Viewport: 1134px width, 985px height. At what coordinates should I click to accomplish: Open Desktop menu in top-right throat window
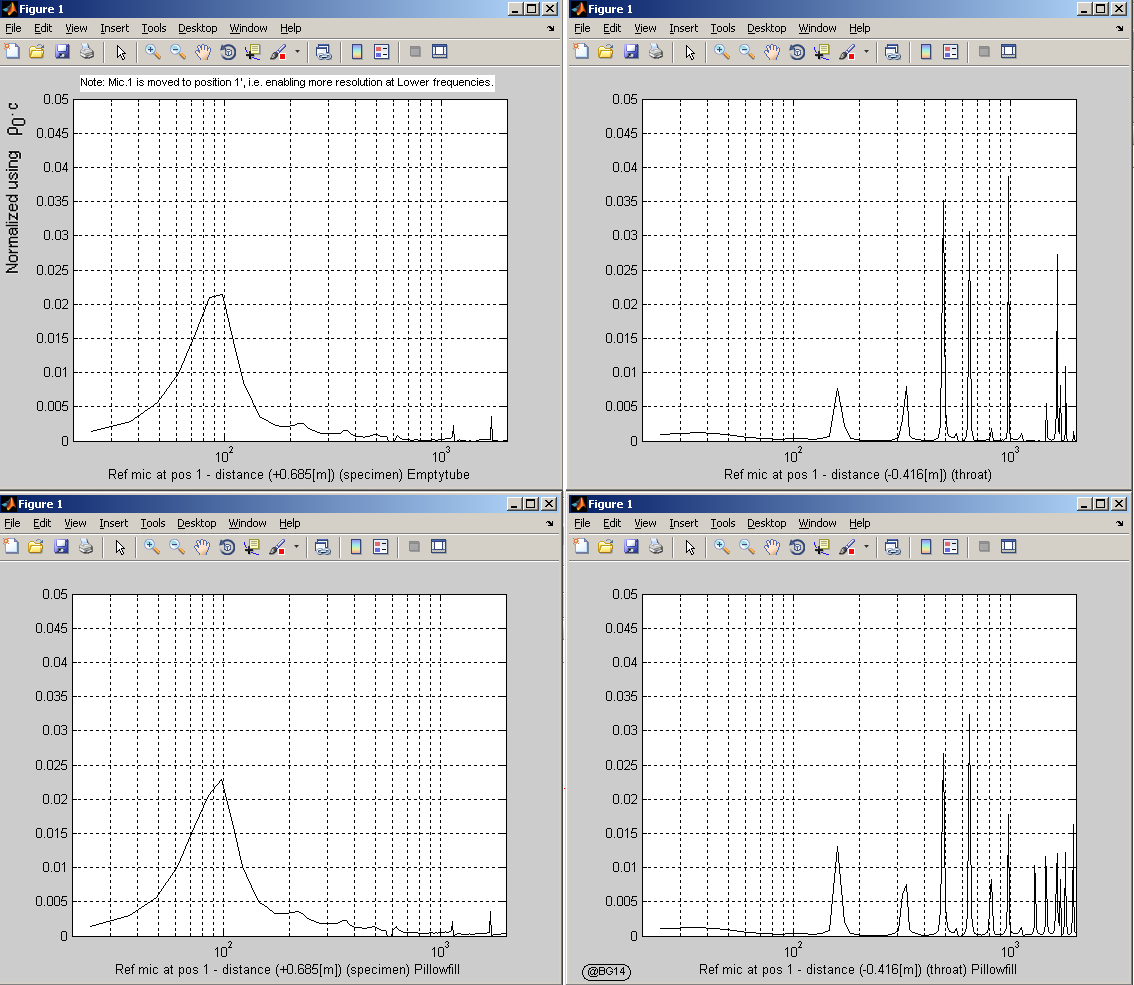(767, 28)
